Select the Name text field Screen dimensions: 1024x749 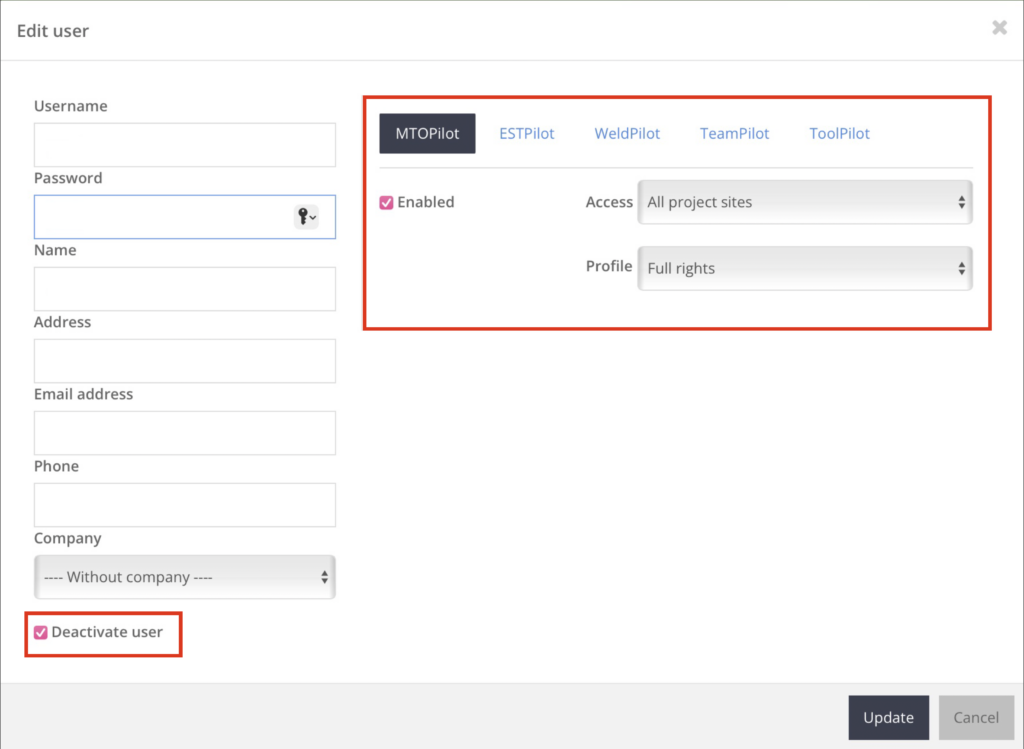coord(185,289)
